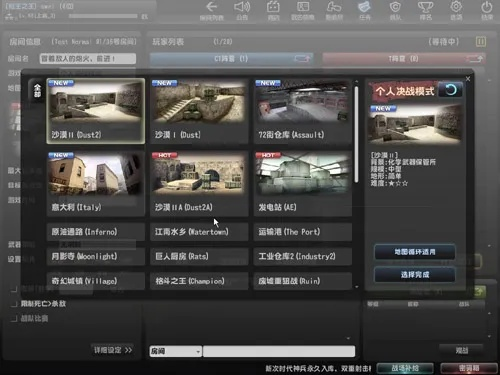Viewport: 500px width, 375px height.
Task: Click the back arrow room-list icon
Action: pyautogui.click(x=212, y=7)
